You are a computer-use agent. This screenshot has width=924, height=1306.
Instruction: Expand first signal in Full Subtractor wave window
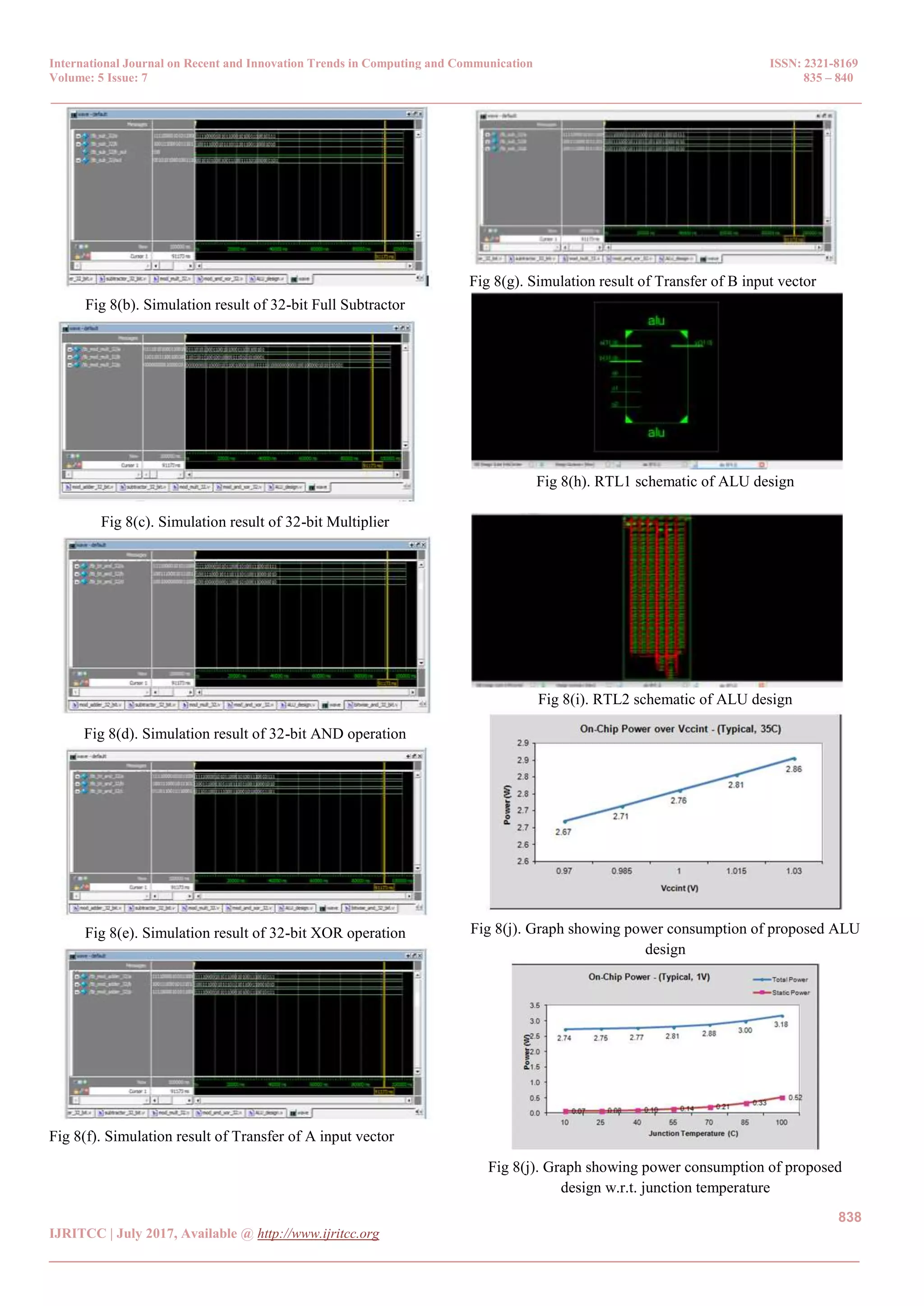tap(78, 137)
